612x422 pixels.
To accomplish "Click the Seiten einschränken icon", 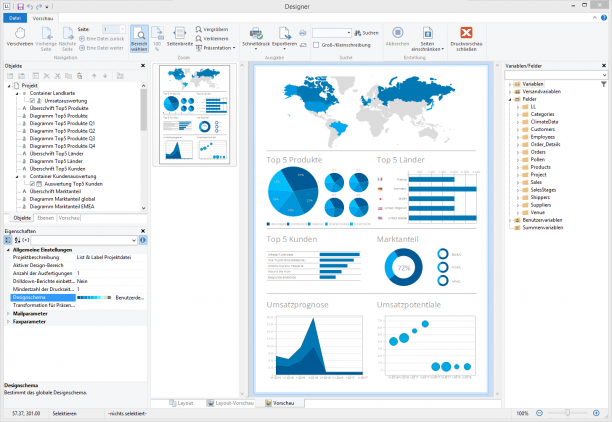I will (427, 33).
